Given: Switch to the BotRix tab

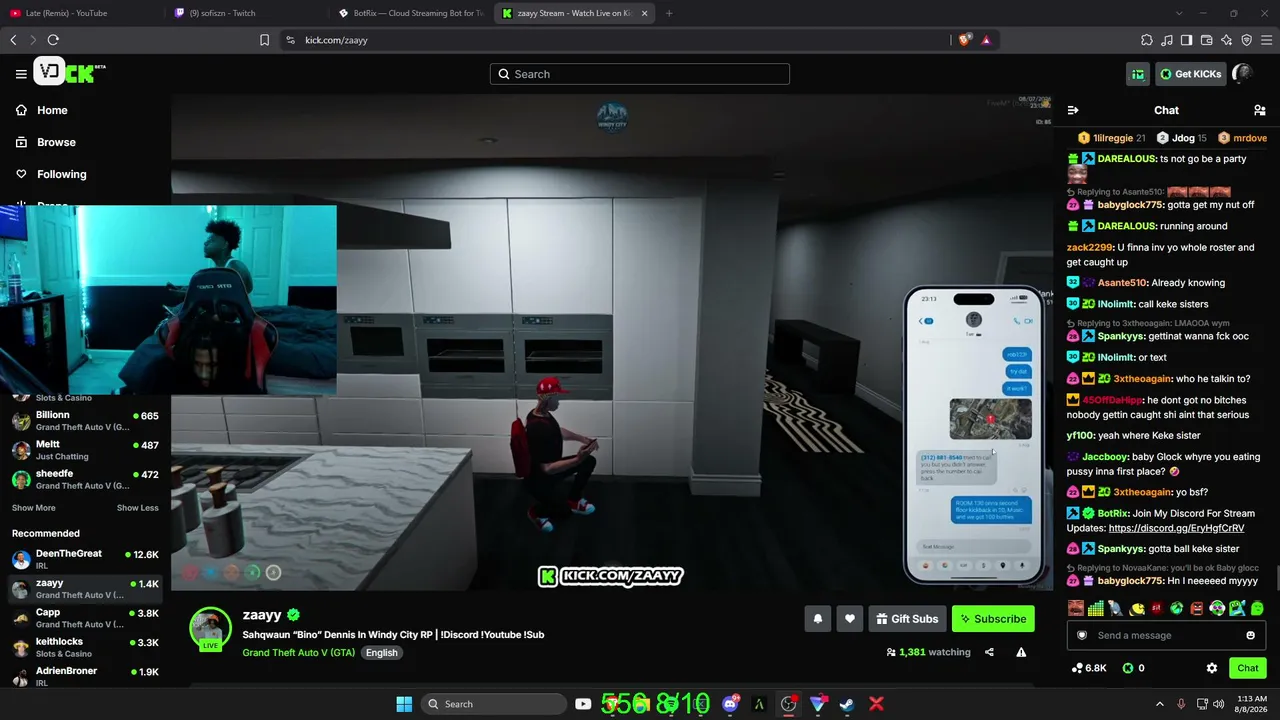Looking at the screenshot, I should pos(411,13).
